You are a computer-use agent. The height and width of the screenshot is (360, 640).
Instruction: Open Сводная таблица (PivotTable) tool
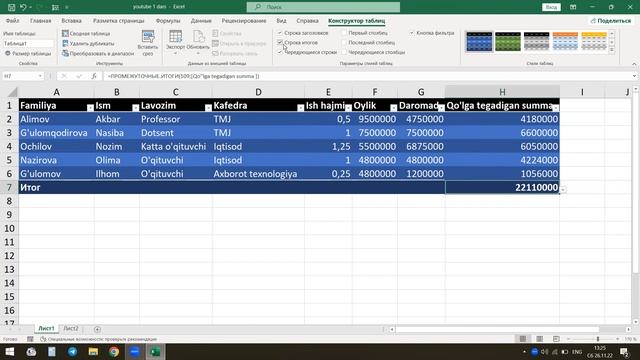(86, 33)
